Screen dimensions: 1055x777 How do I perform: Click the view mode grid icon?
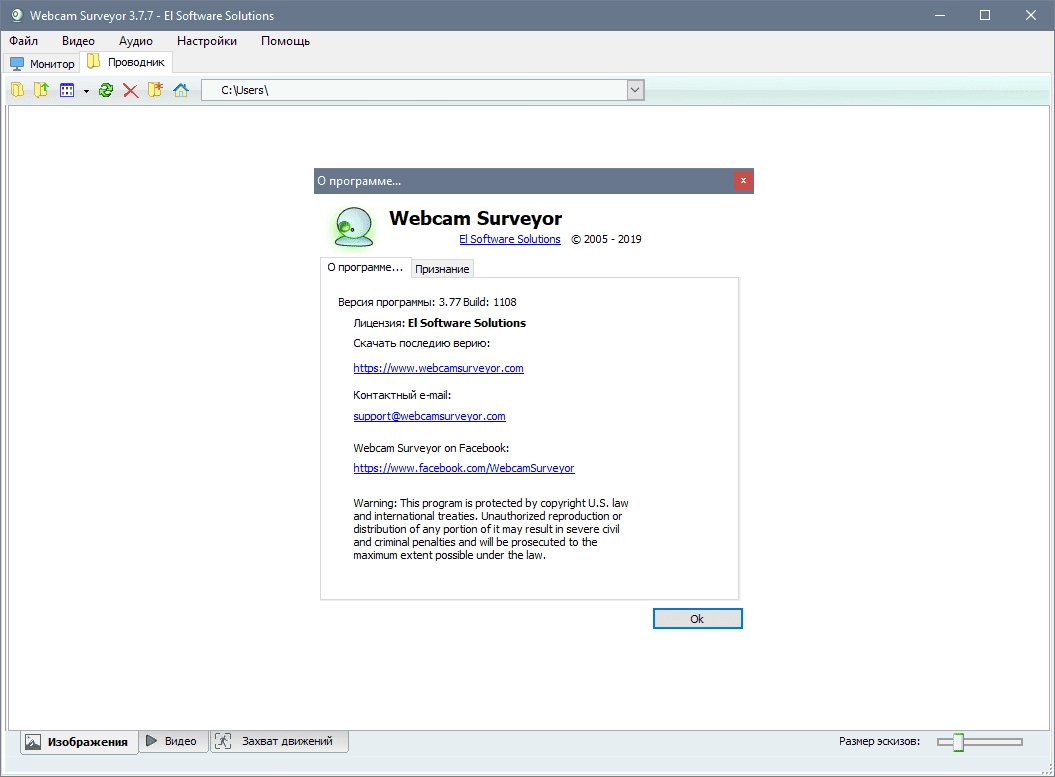pyautogui.click(x=67, y=90)
